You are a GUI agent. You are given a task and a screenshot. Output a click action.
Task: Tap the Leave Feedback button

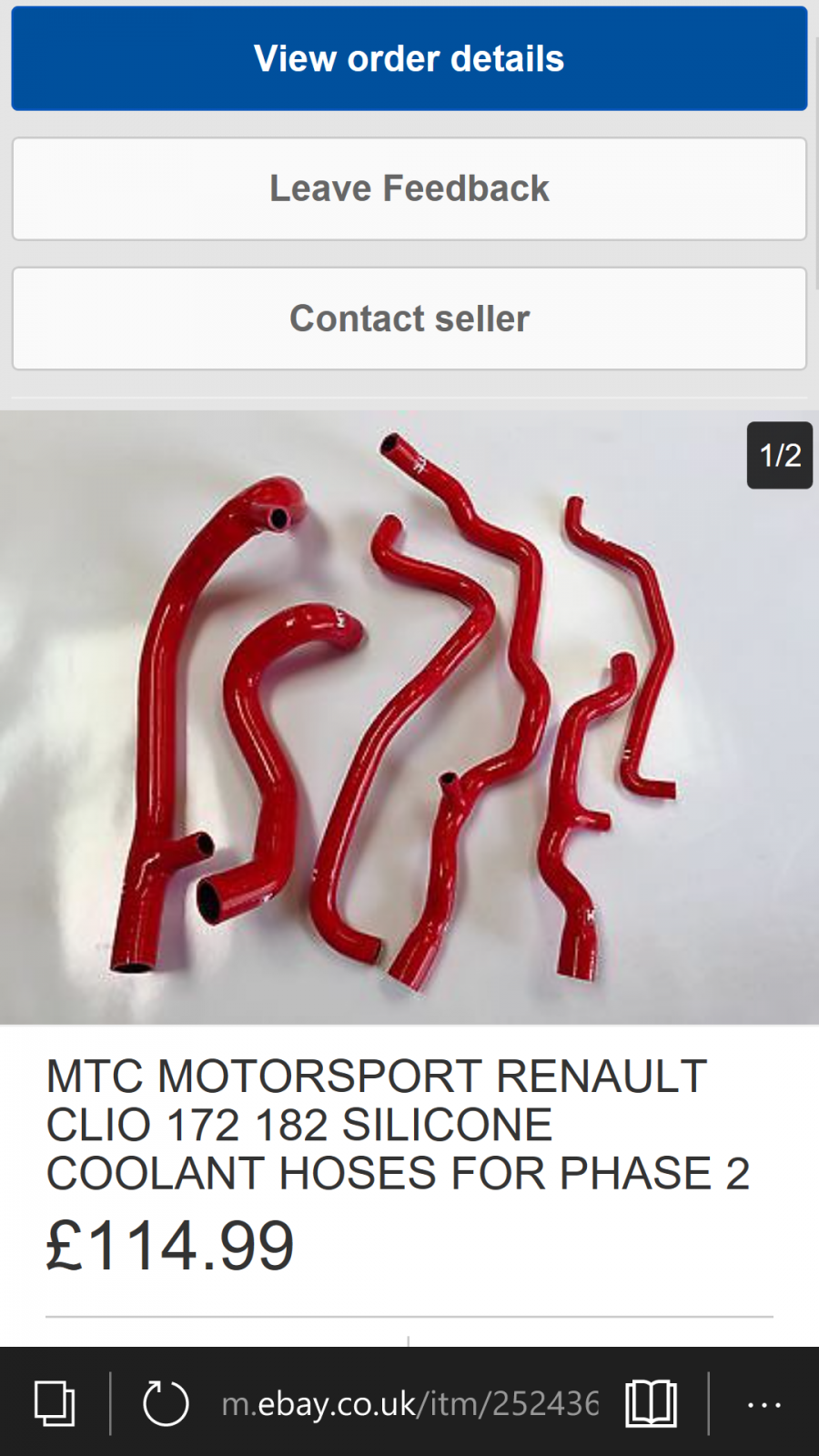point(409,188)
